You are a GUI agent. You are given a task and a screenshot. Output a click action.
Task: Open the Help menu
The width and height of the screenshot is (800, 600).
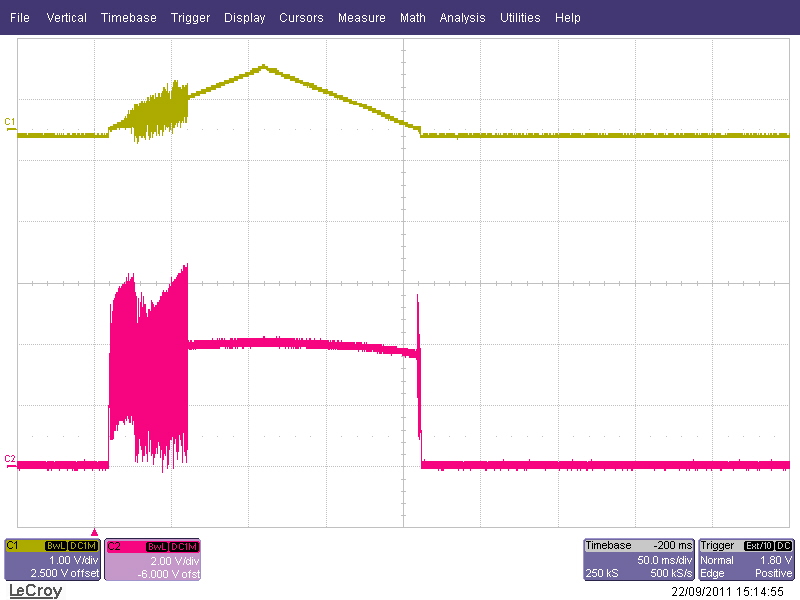point(568,17)
